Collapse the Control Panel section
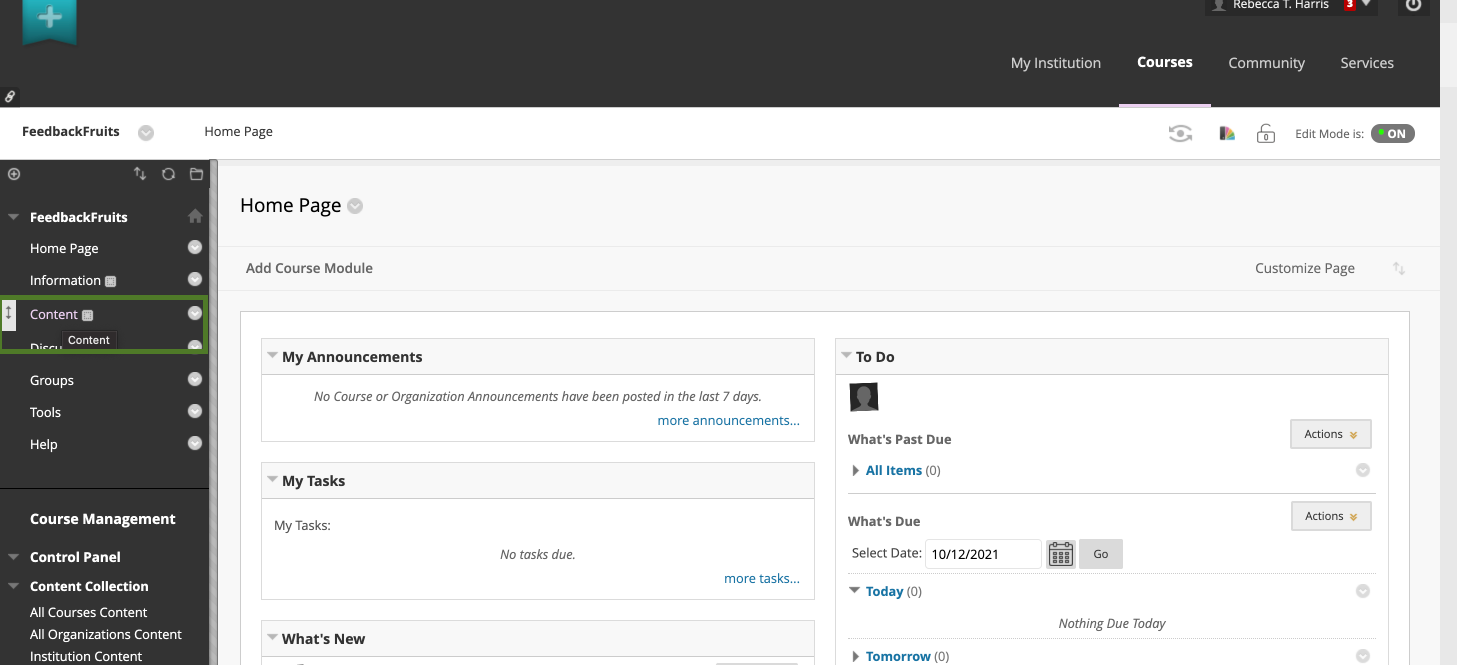Viewport: 1457px width, 665px height. [x=14, y=557]
